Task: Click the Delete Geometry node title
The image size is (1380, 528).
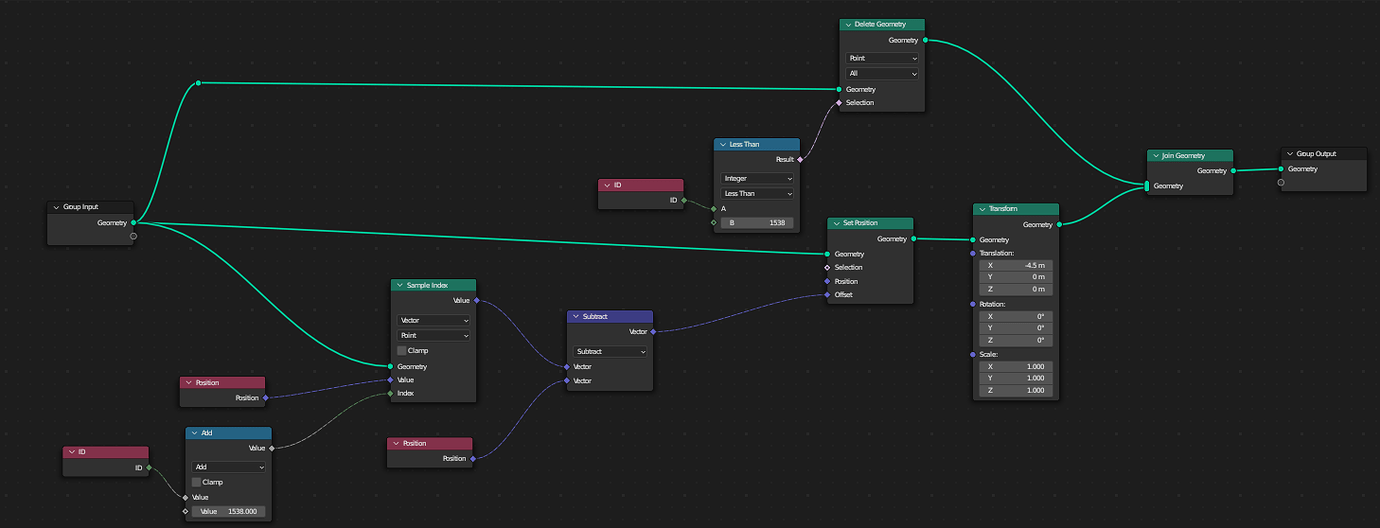Action: point(879,24)
